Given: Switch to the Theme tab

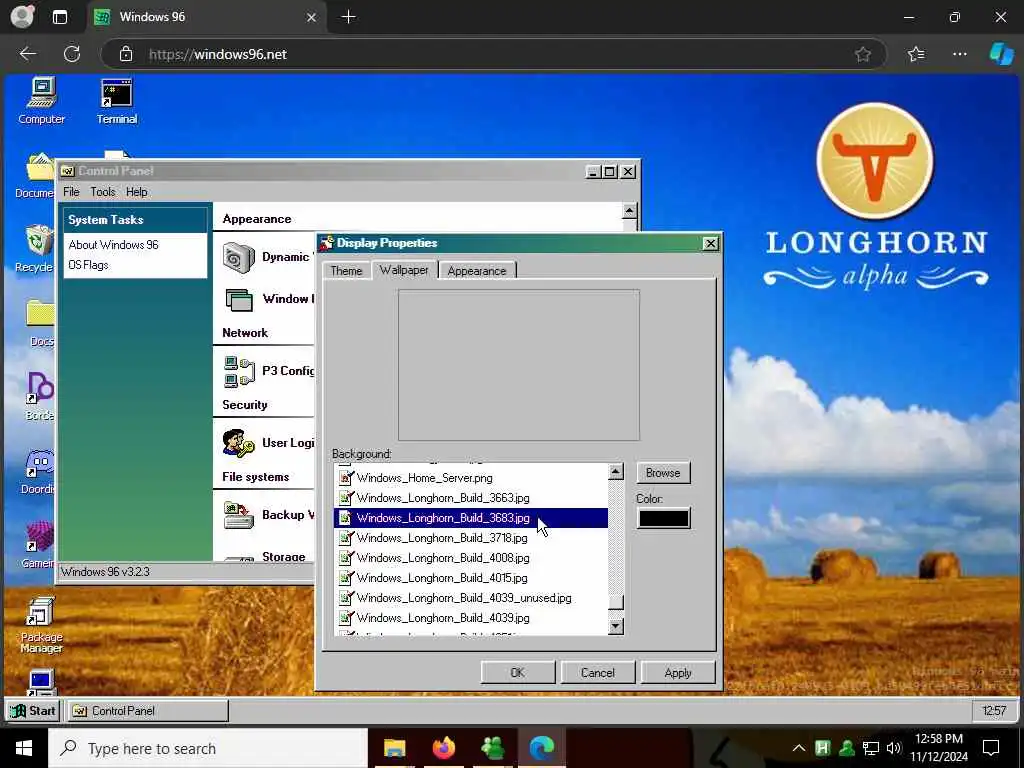Looking at the screenshot, I should [346, 270].
